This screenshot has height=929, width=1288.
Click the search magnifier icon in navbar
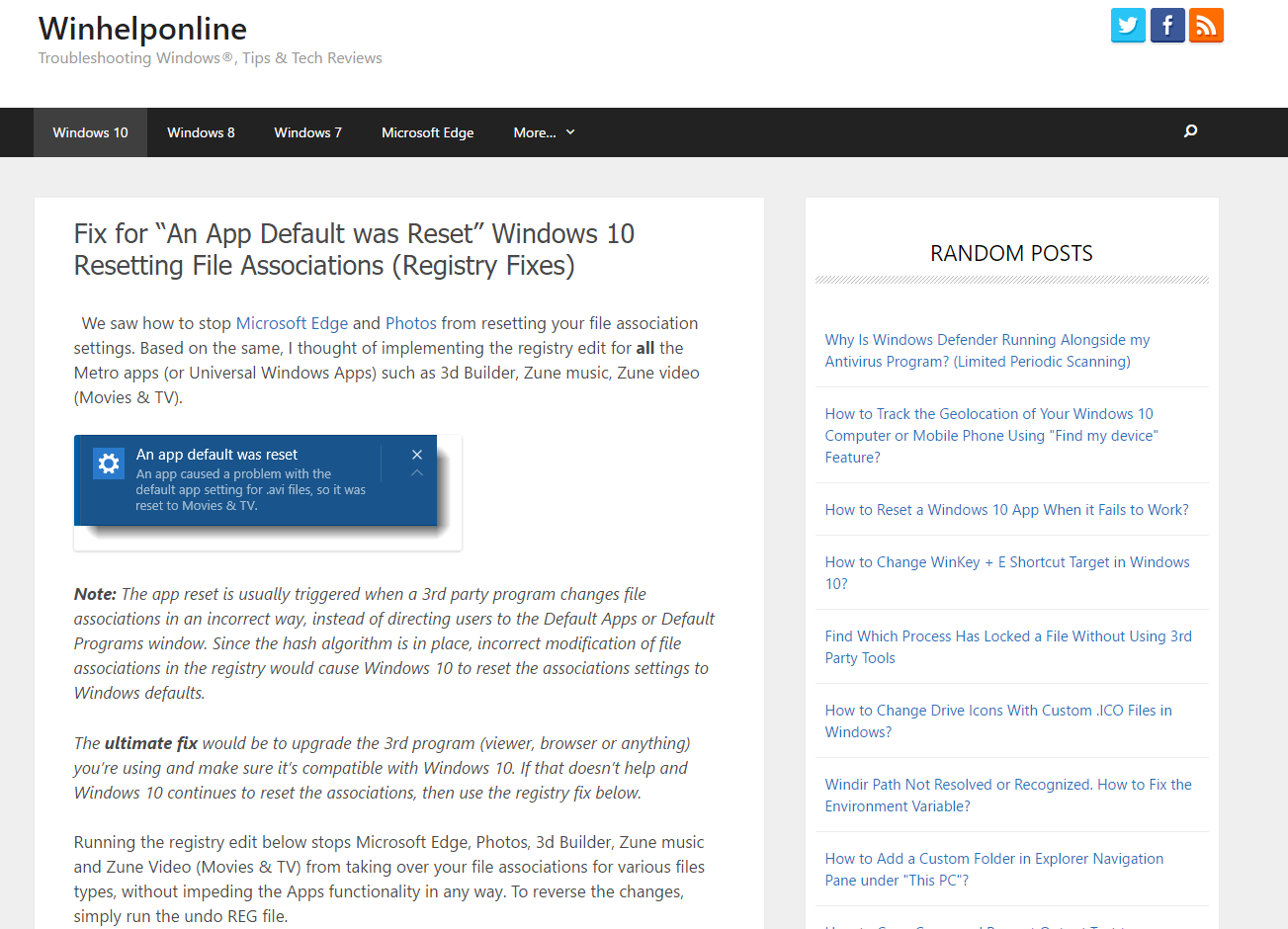pyautogui.click(x=1190, y=130)
